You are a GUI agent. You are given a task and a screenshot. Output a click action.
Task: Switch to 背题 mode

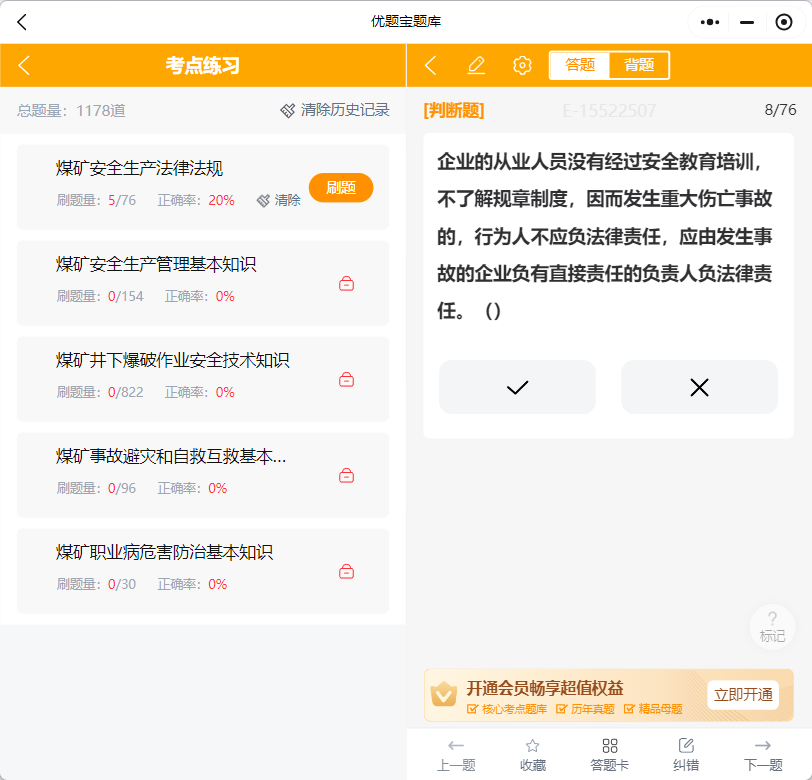tap(639, 65)
